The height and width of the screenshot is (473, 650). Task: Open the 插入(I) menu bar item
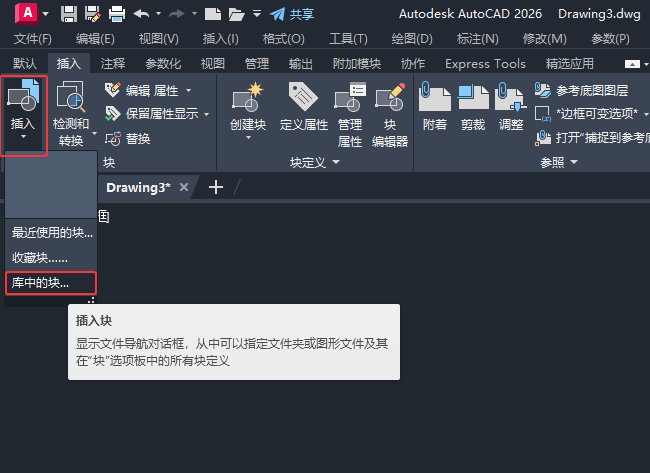(x=221, y=39)
